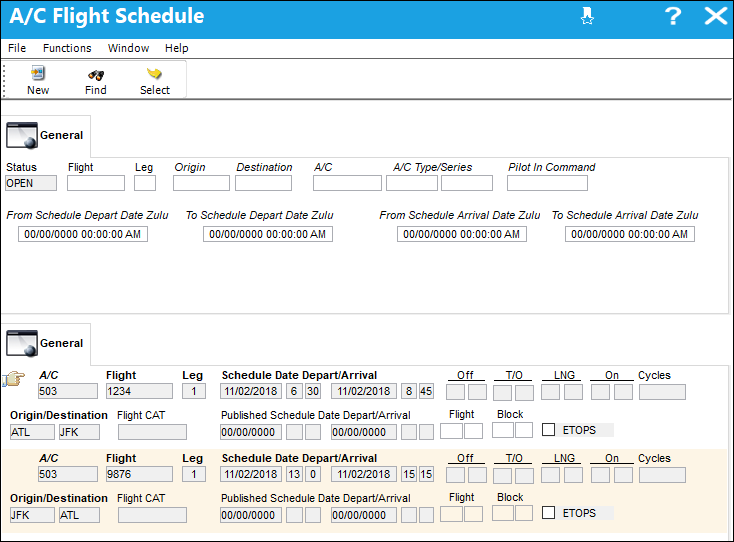734x542 pixels.
Task: Click departure hour 13 of flight 9876
Action: tap(294, 474)
